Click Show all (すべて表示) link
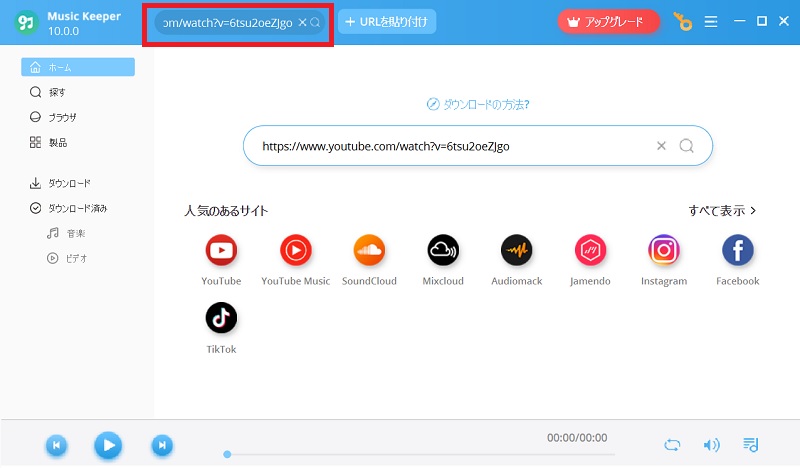The height and width of the screenshot is (468, 800). 722,210
